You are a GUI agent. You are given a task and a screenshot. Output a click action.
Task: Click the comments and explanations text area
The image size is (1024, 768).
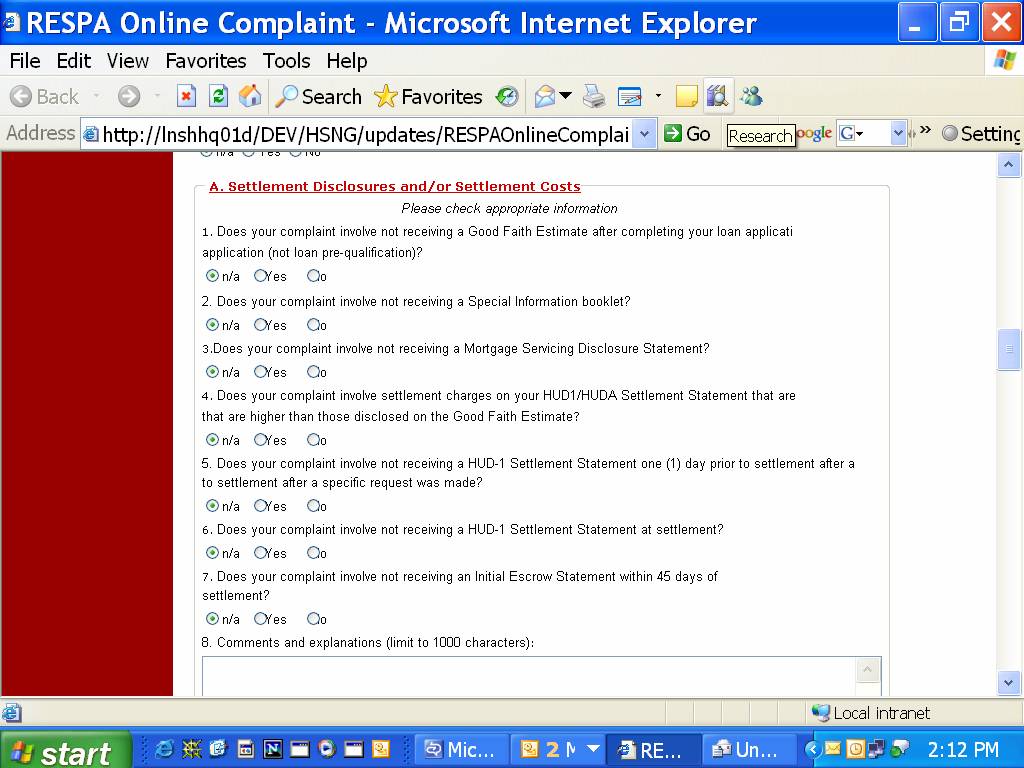529,677
